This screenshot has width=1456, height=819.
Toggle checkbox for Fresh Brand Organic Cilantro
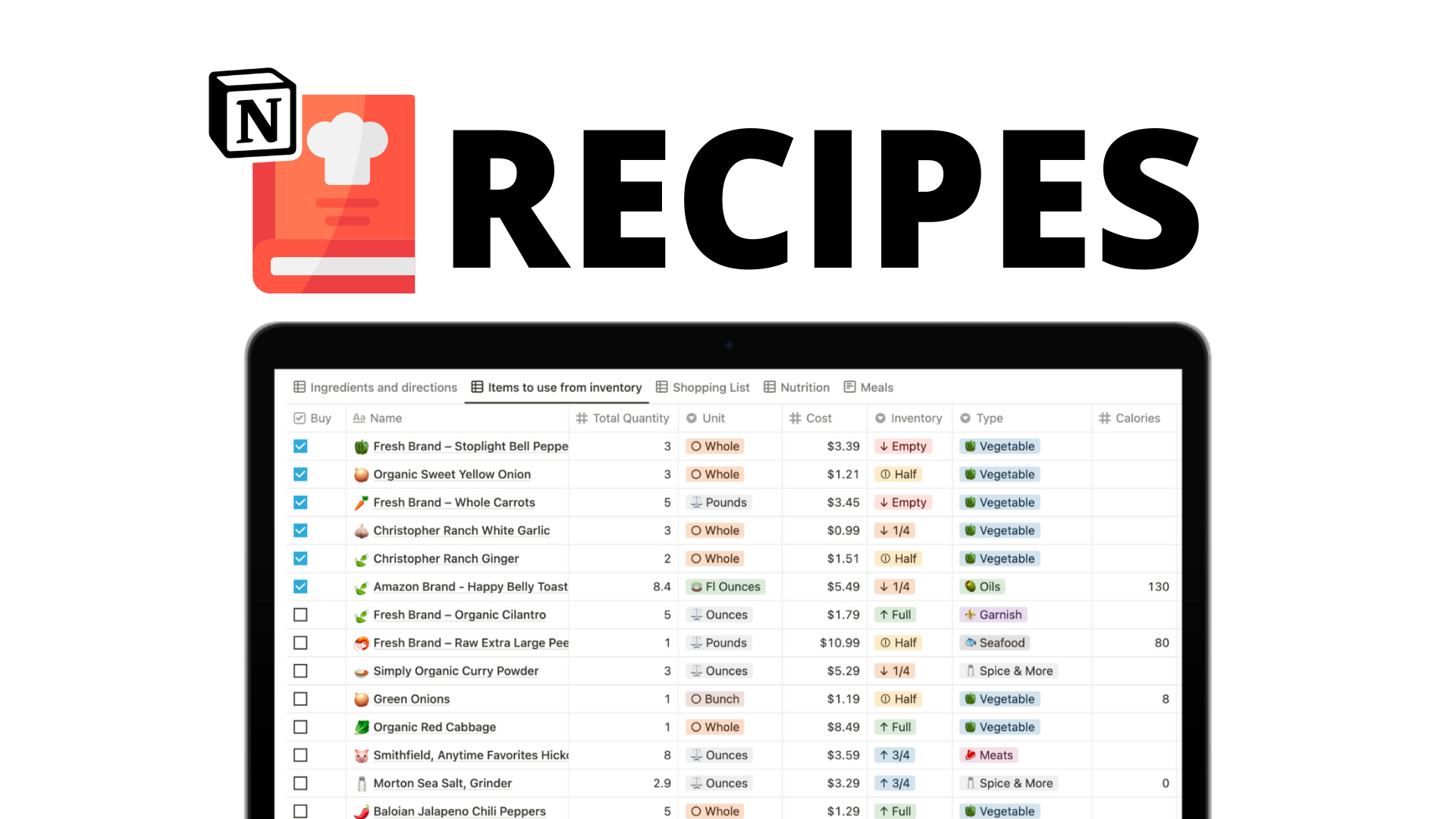click(302, 614)
